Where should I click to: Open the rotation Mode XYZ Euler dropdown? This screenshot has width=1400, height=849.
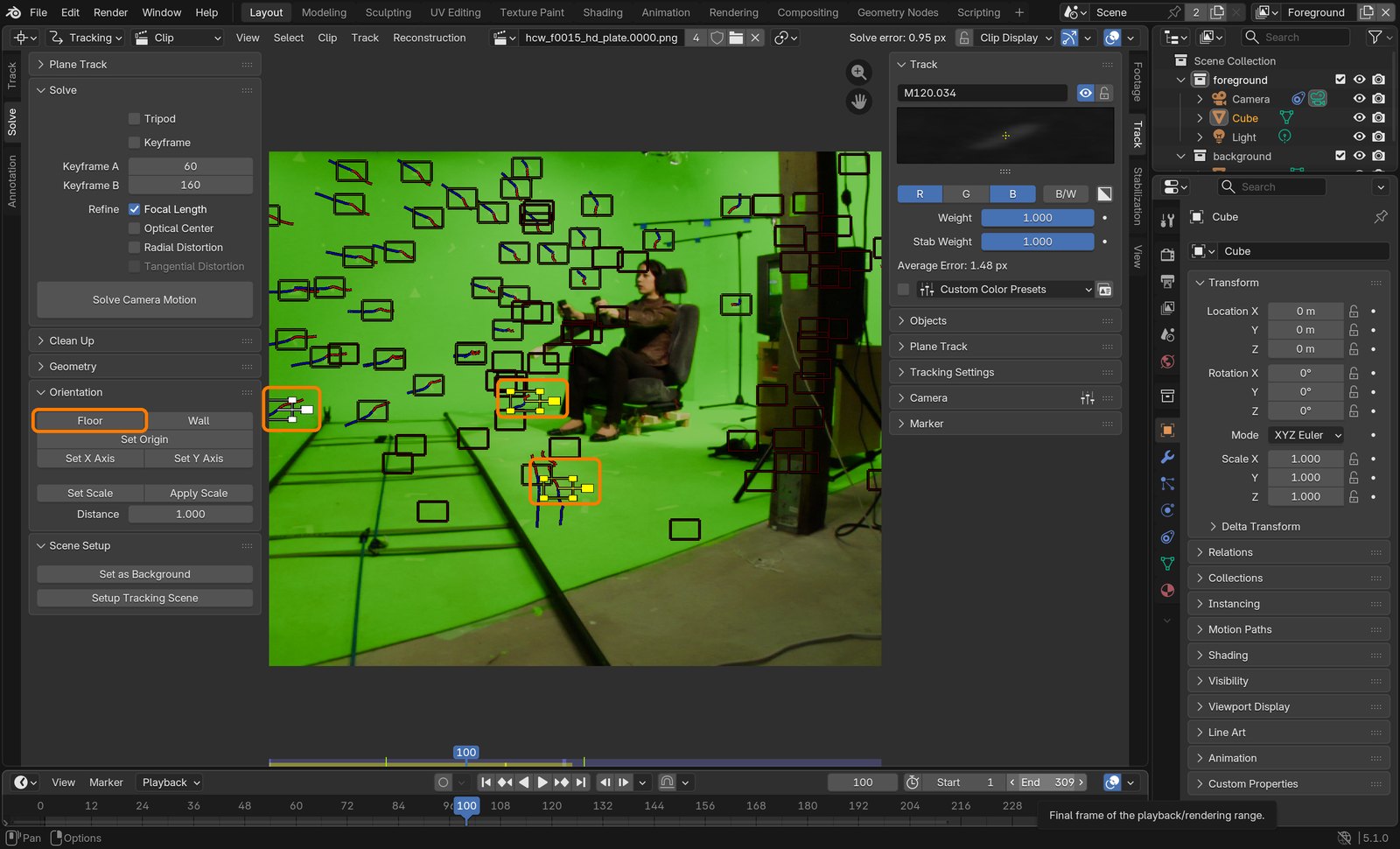coord(1306,435)
